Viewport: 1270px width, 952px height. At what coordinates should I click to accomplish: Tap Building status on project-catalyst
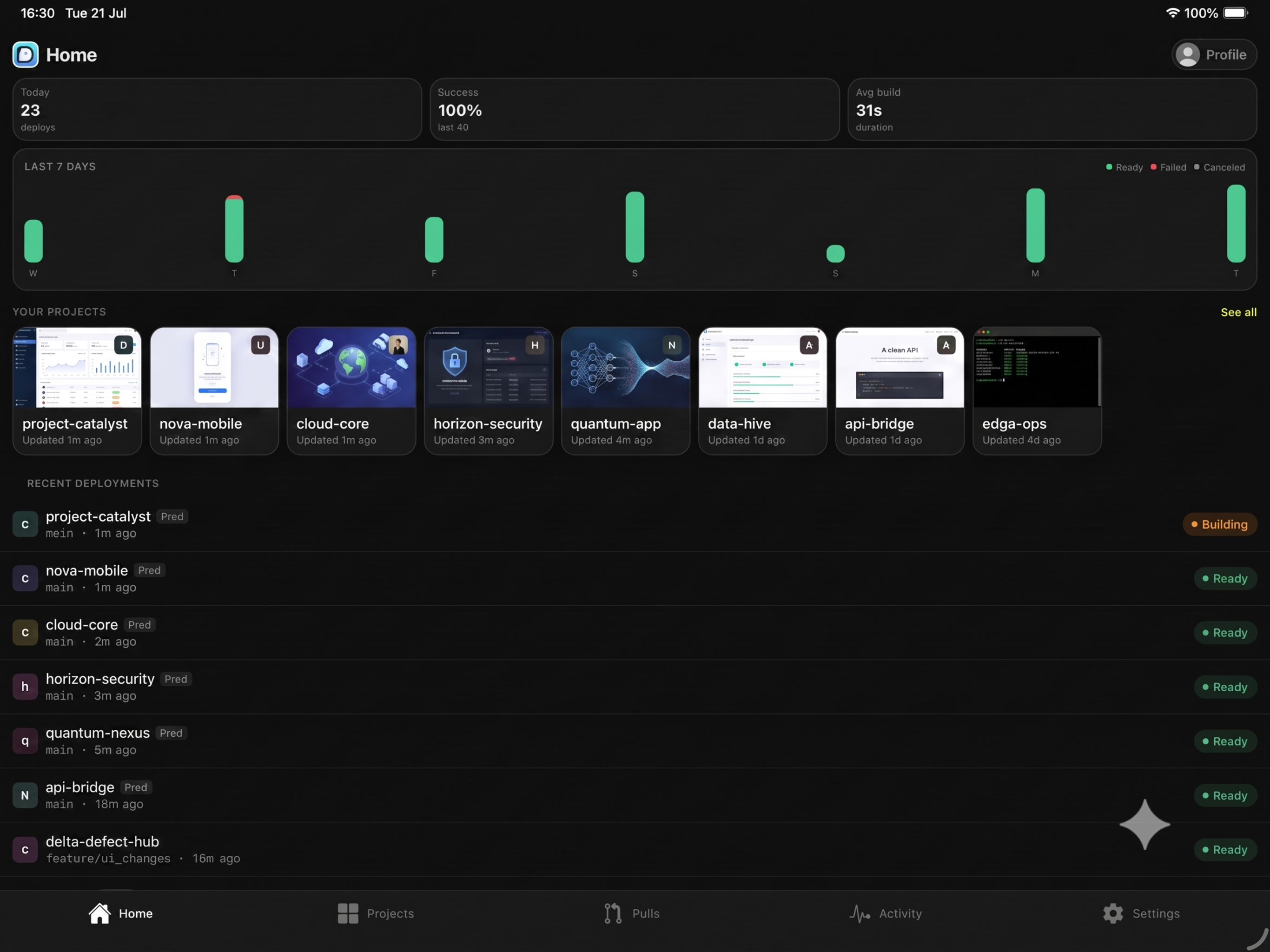[1219, 524]
